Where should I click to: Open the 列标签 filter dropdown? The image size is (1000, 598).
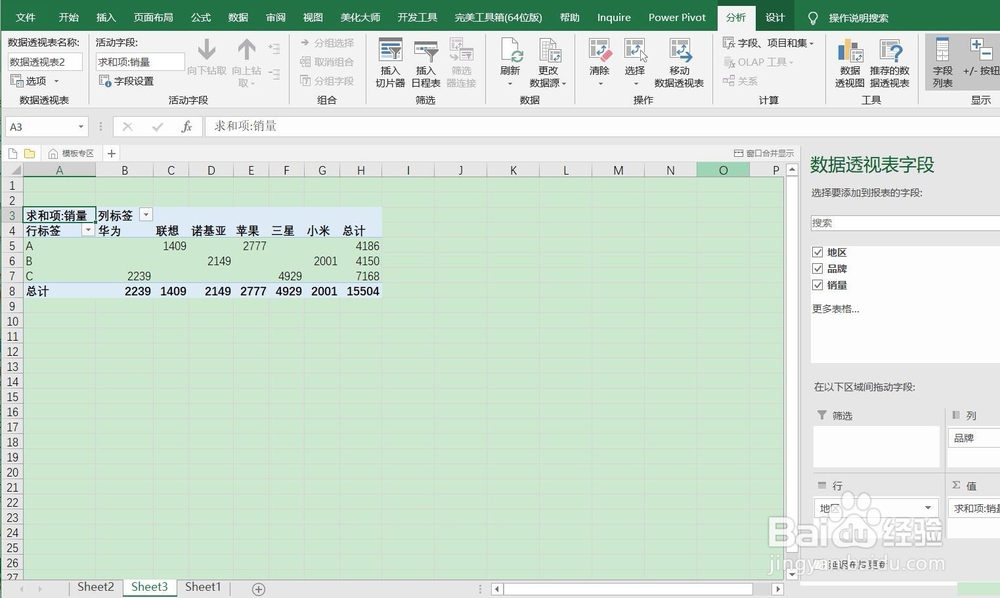pyautogui.click(x=145, y=214)
